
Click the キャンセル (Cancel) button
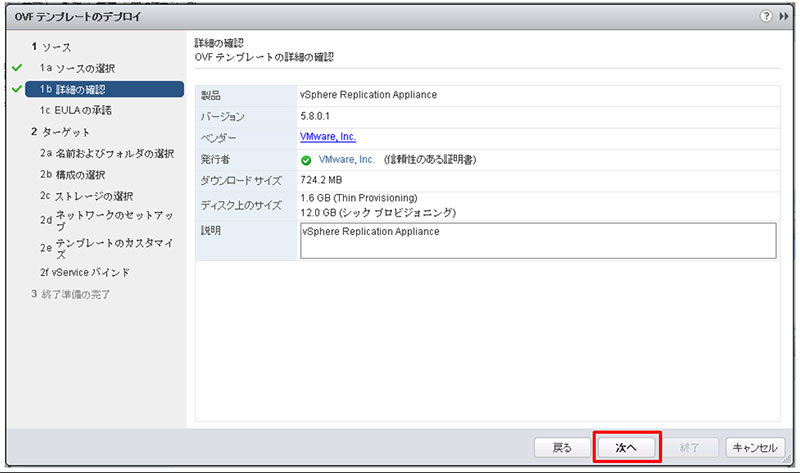(755, 447)
